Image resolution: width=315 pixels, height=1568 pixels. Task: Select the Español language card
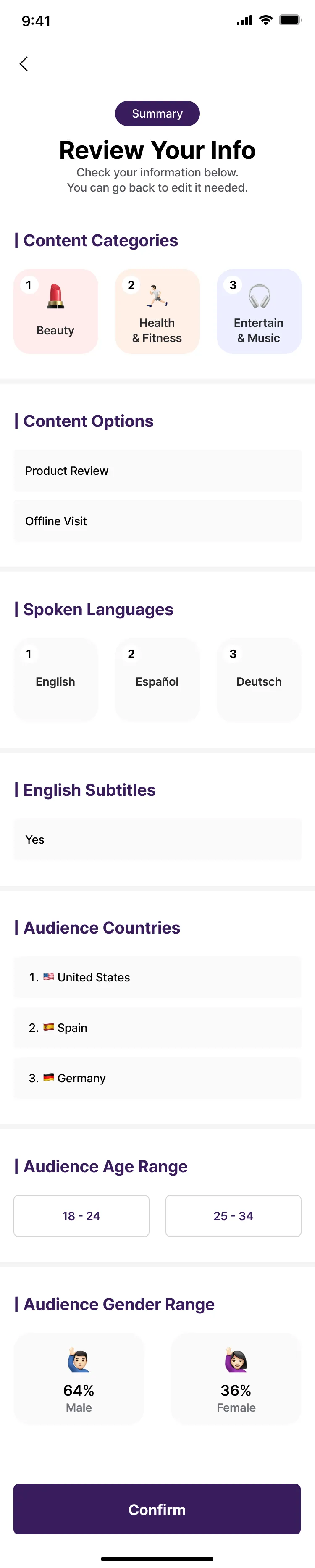point(157,680)
